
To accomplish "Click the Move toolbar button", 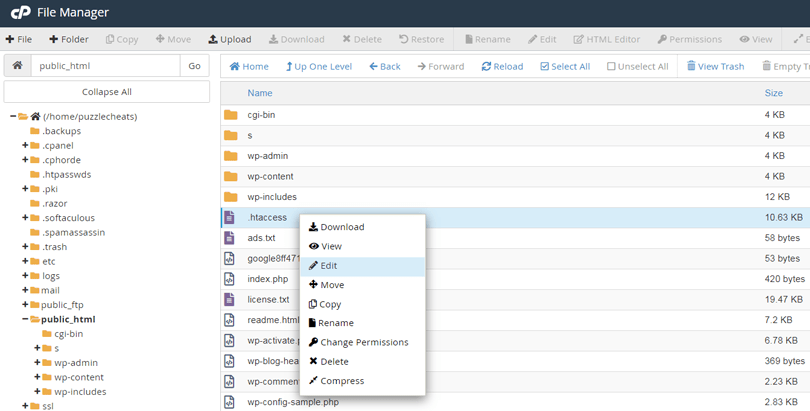I will click(x=173, y=39).
